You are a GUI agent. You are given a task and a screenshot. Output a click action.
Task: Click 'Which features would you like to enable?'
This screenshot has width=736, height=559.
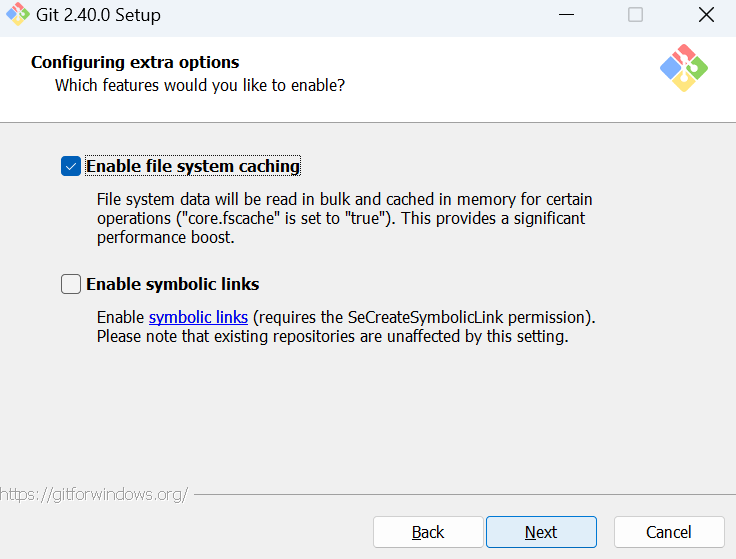pos(200,85)
